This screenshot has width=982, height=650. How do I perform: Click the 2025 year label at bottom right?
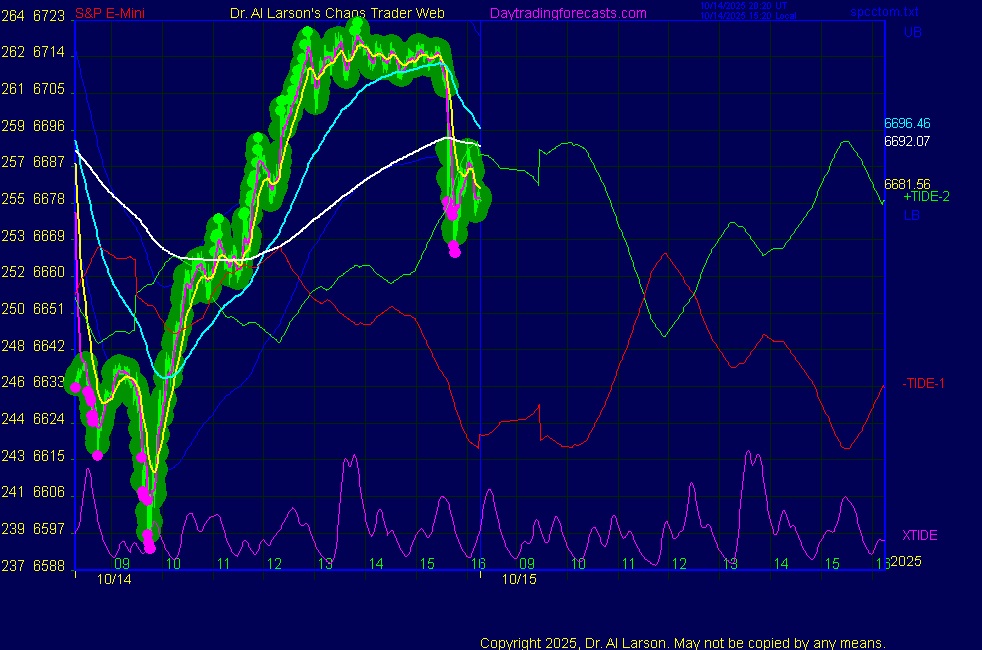(905, 561)
